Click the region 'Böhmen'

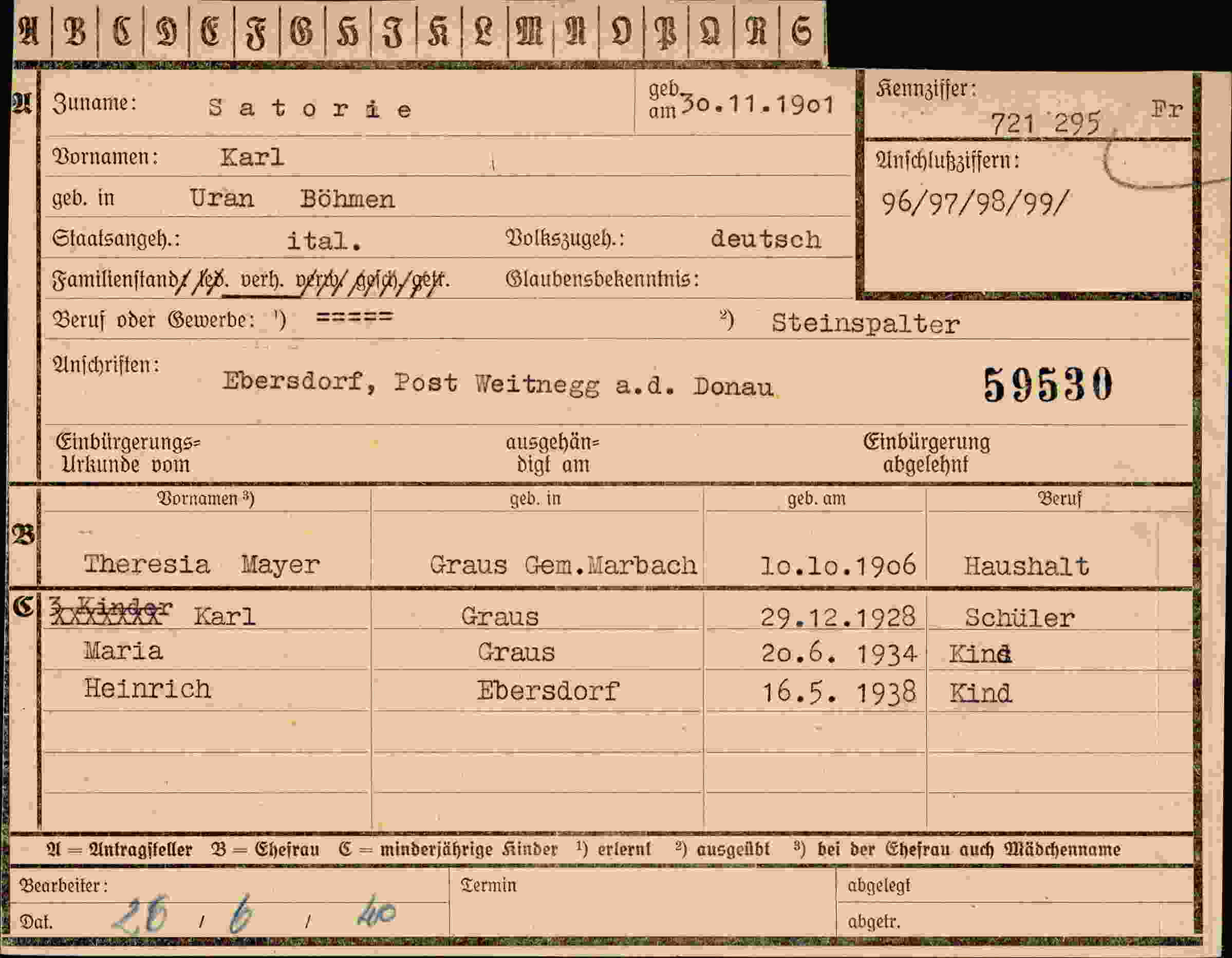[347, 199]
